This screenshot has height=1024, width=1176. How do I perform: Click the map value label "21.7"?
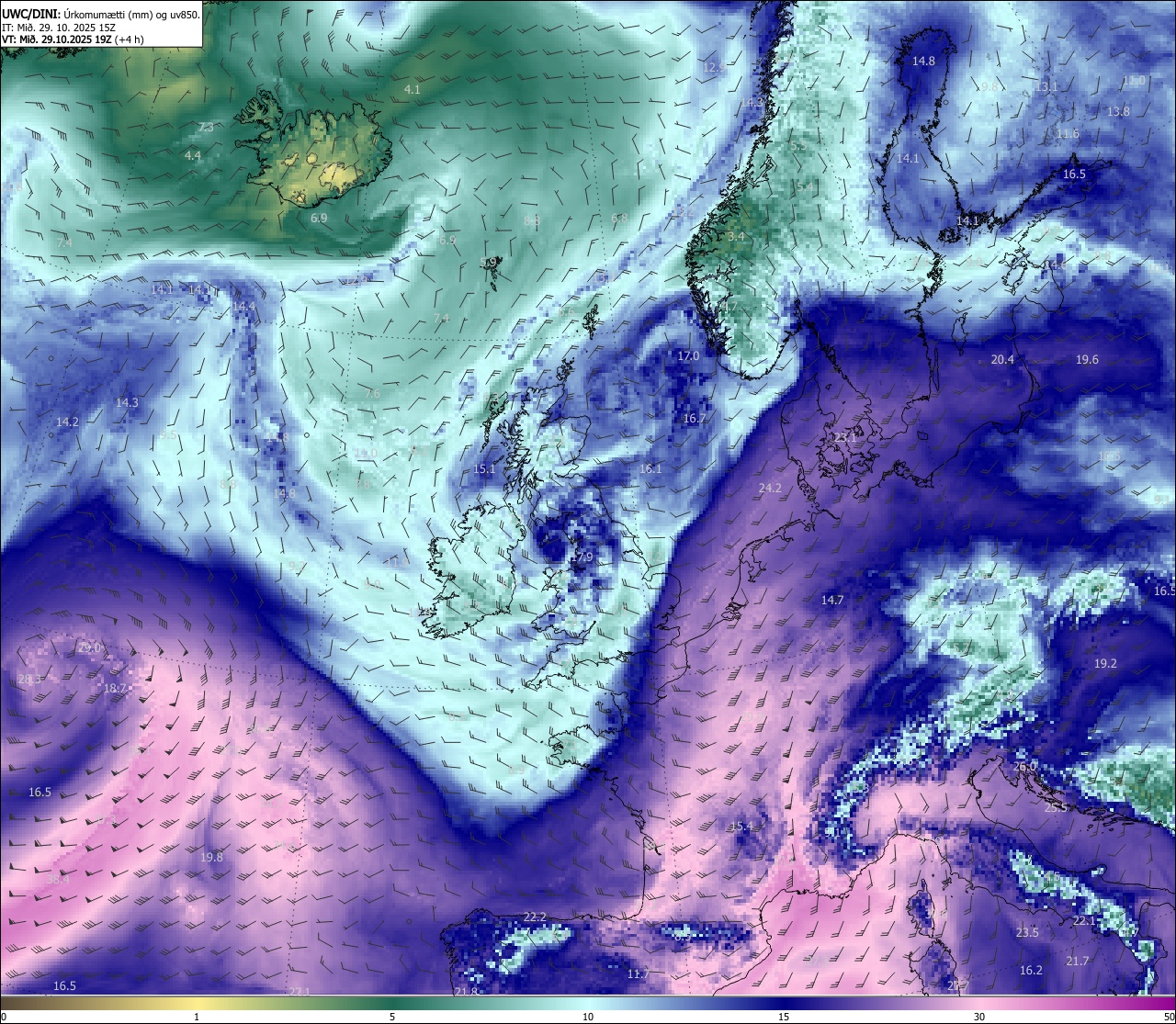coord(1078,961)
